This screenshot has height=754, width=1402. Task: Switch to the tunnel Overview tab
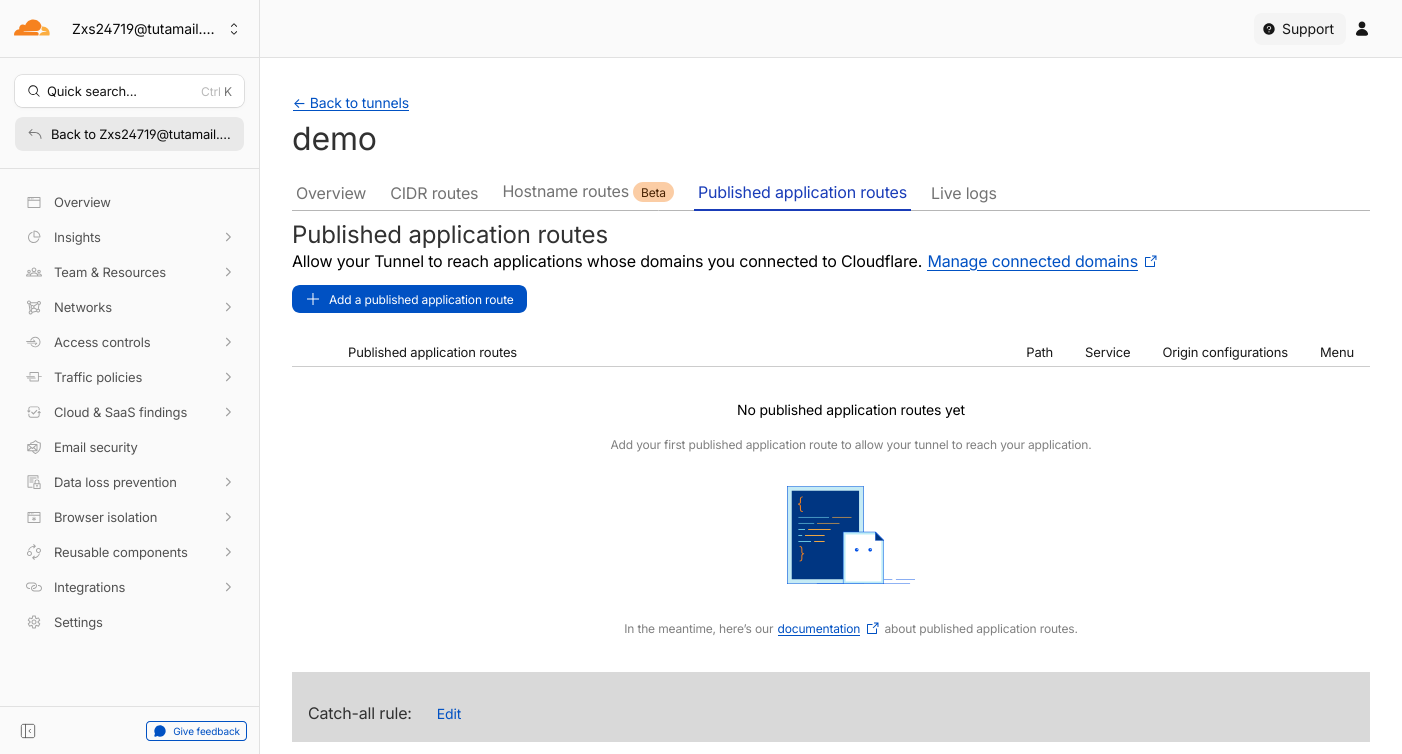pos(331,193)
